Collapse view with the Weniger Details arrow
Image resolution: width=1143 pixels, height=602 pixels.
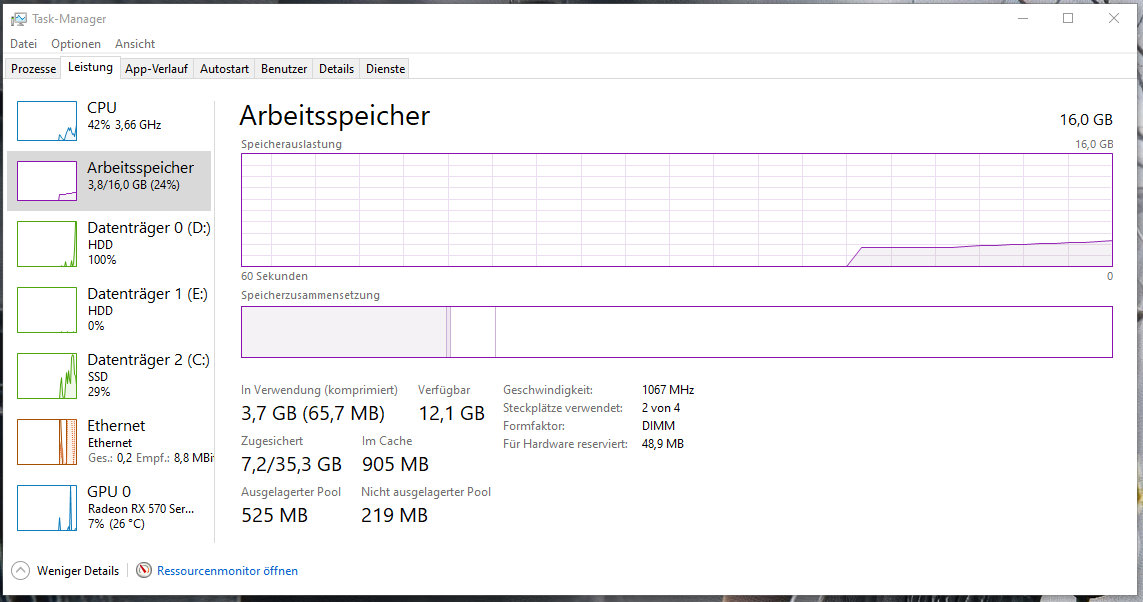click(20, 571)
